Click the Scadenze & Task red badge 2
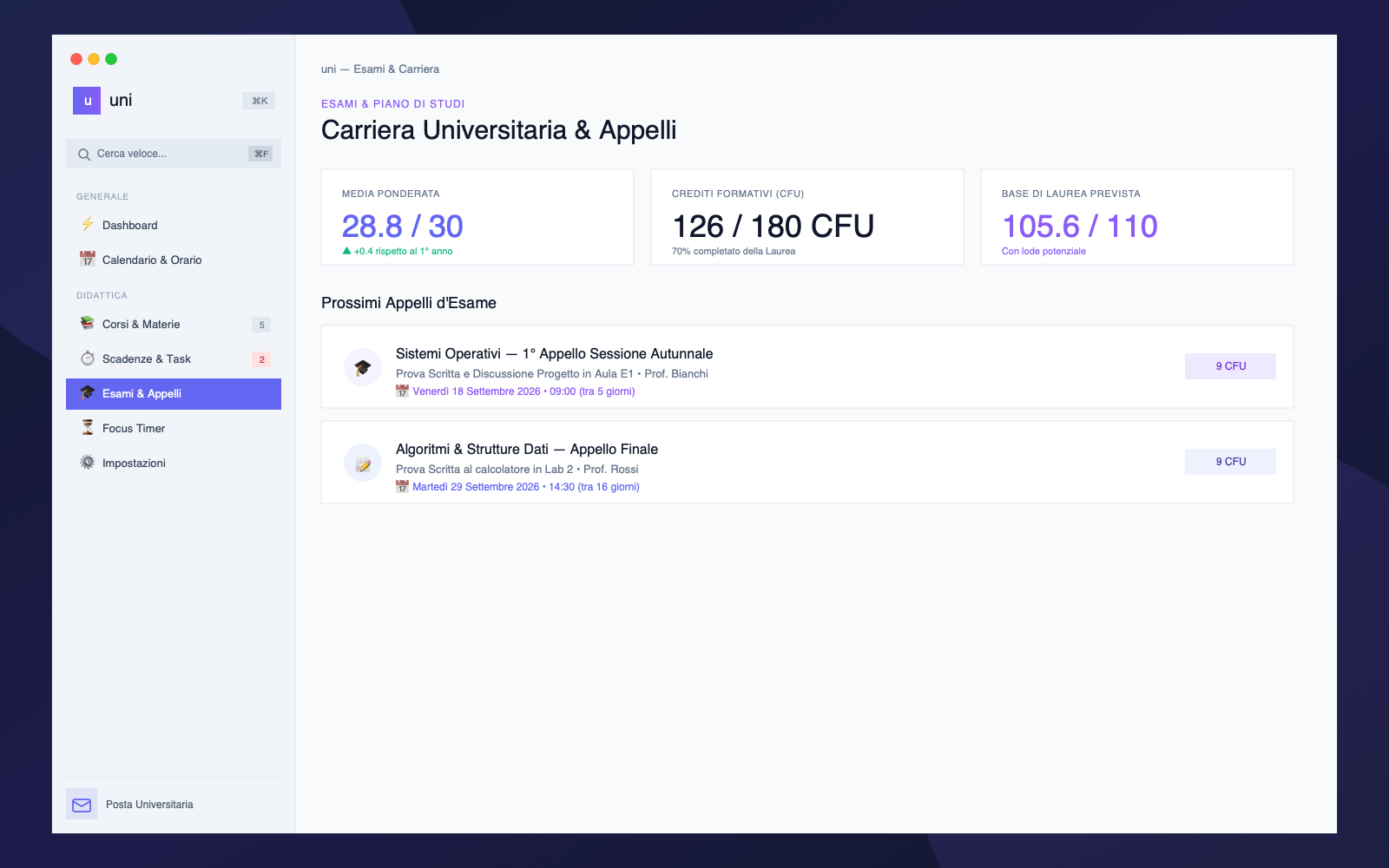The height and width of the screenshot is (868, 1389). (261, 359)
